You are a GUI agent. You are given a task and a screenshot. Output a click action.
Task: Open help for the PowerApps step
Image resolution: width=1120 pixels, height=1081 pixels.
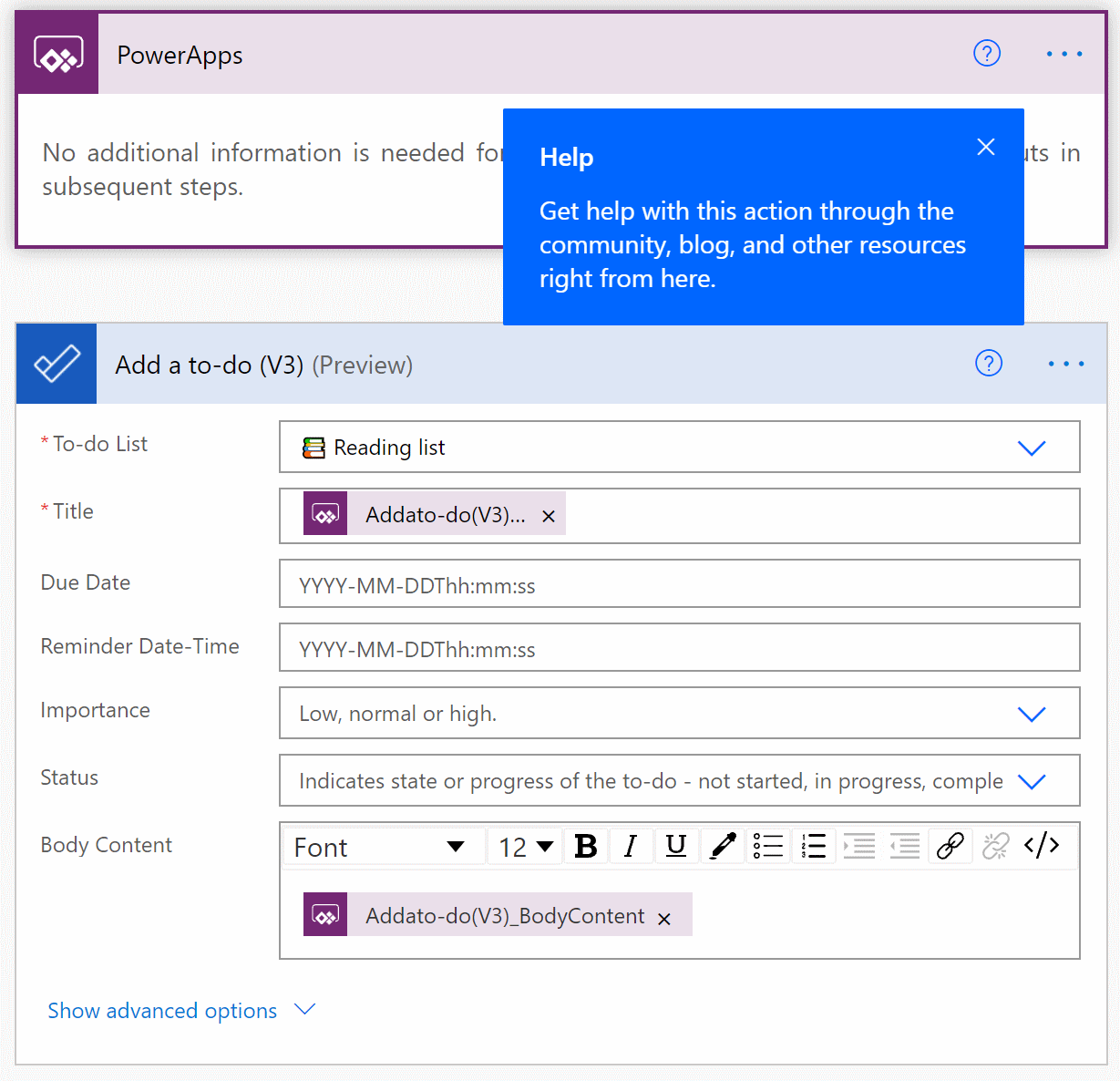[987, 54]
